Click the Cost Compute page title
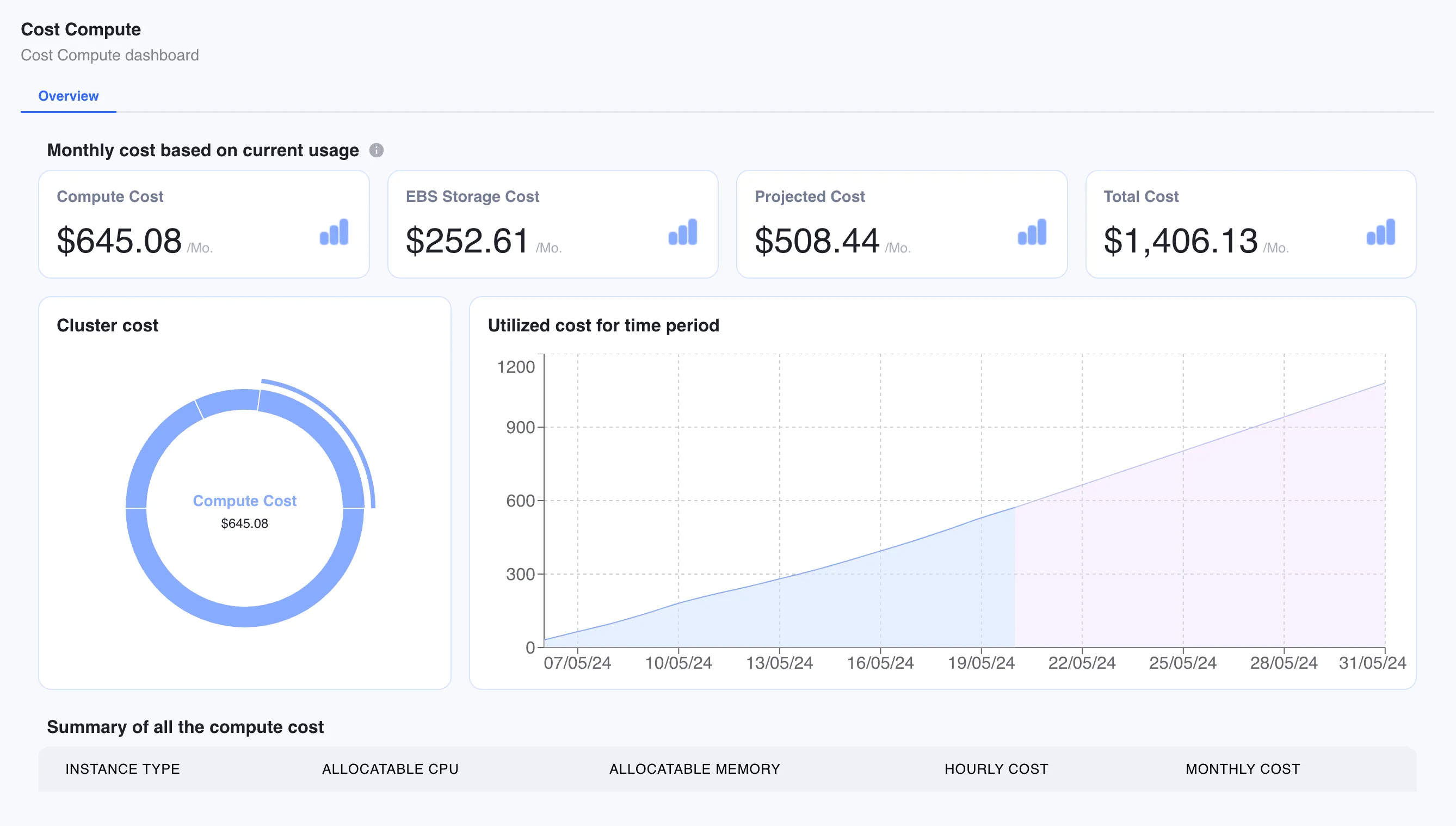This screenshot has width=1456, height=826. tap(81, 29)
